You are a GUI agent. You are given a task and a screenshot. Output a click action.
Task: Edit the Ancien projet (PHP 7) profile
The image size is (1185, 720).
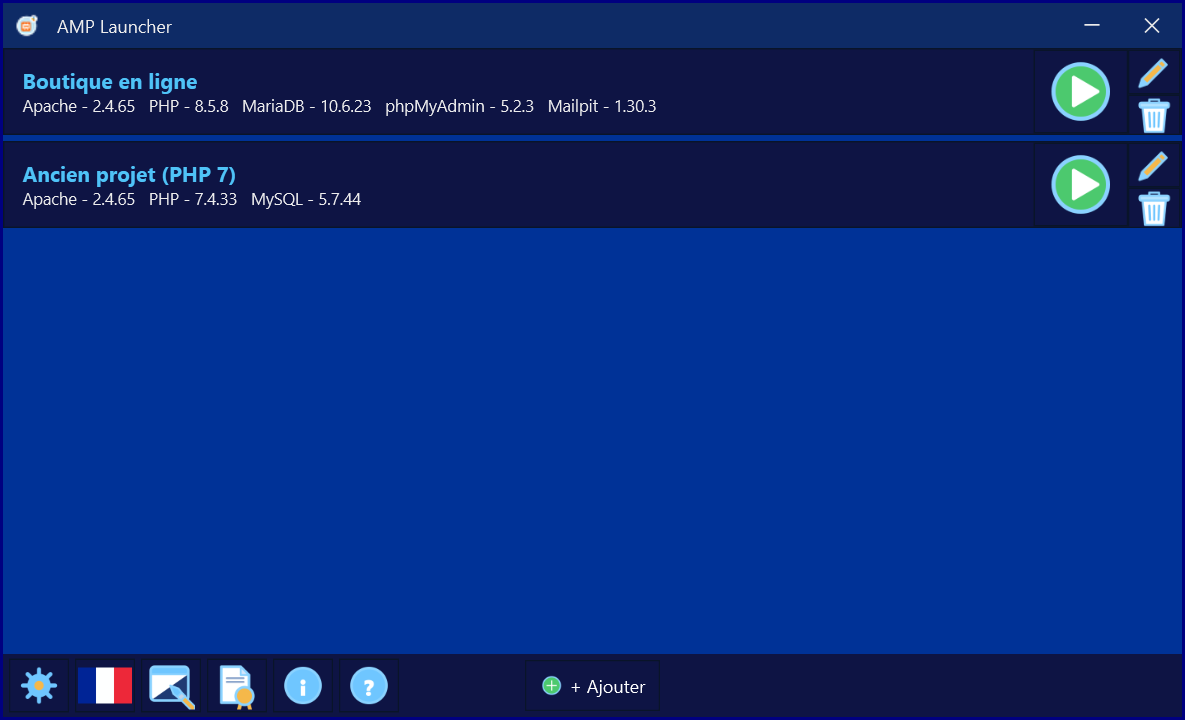(1153, 166)
